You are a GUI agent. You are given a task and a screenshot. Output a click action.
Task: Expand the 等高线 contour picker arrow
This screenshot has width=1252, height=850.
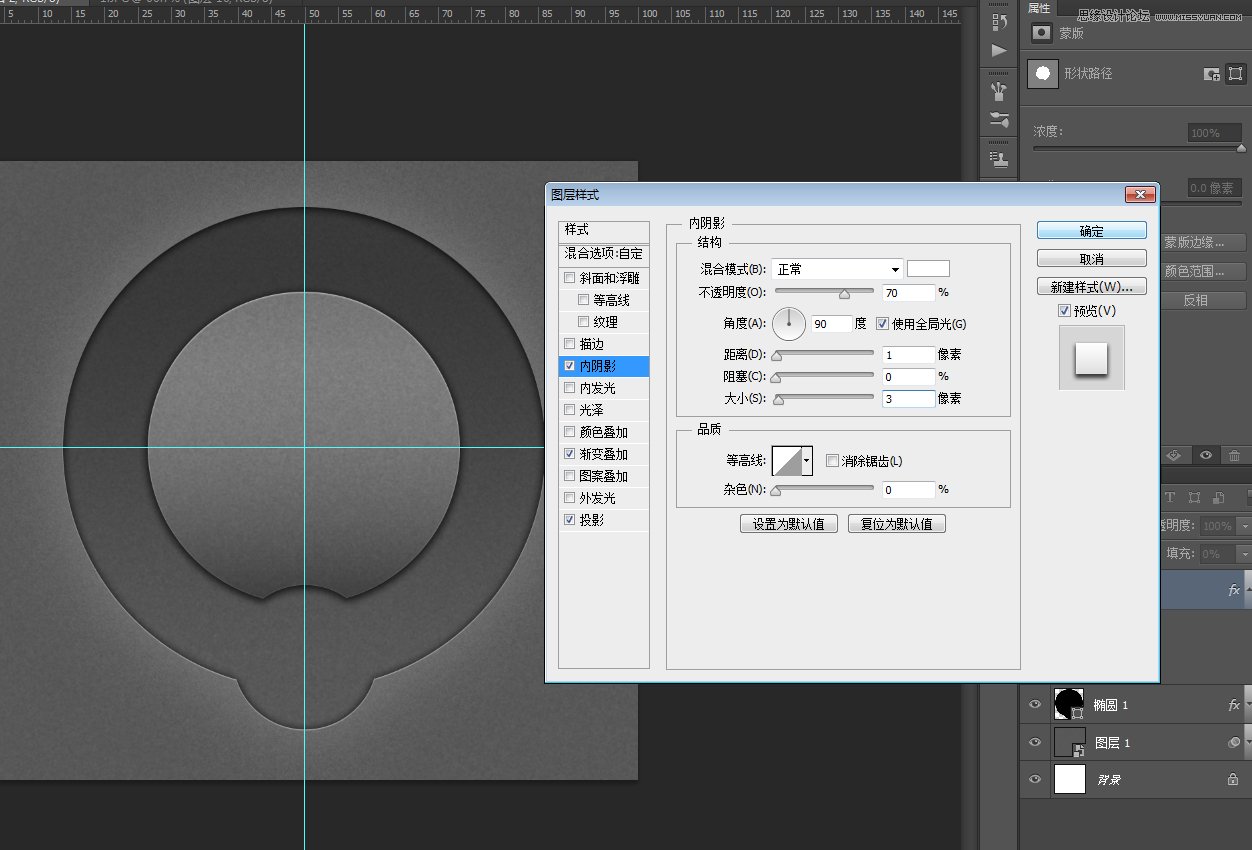(x=806, y=461)
